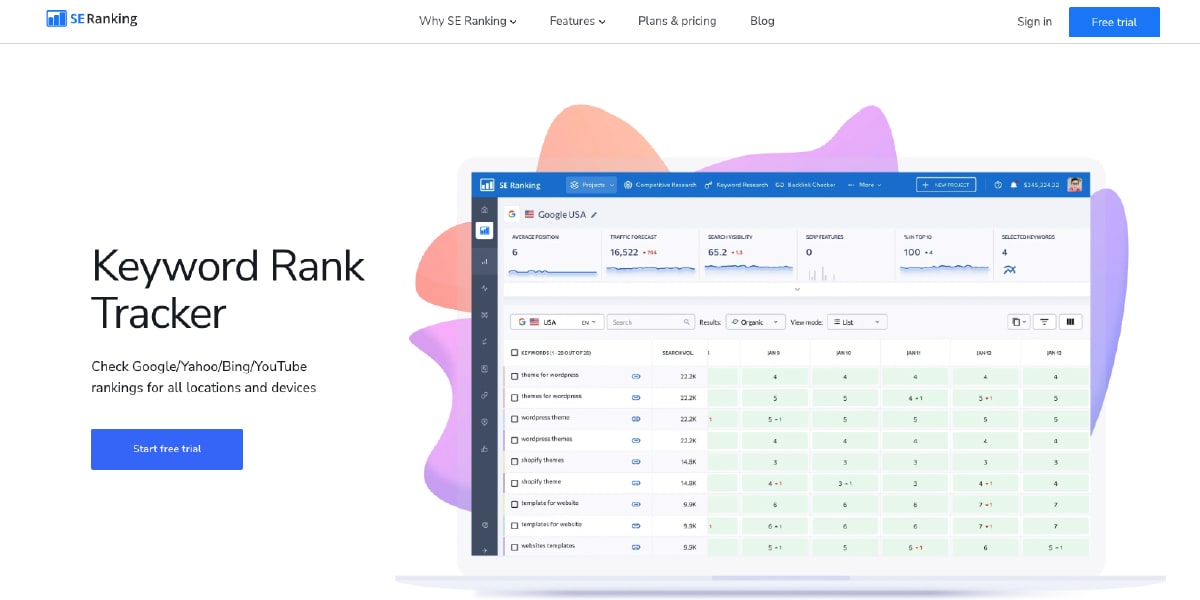Expand the More menu in dashboard header

[x=863, y=185]
